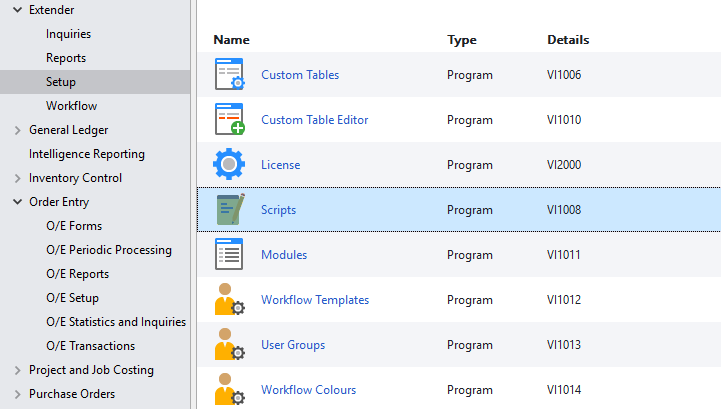The height and width of the screenshot is (409, 721).
Task: Select Intelligence Reporting in sidebar
Action: [87, 154]
